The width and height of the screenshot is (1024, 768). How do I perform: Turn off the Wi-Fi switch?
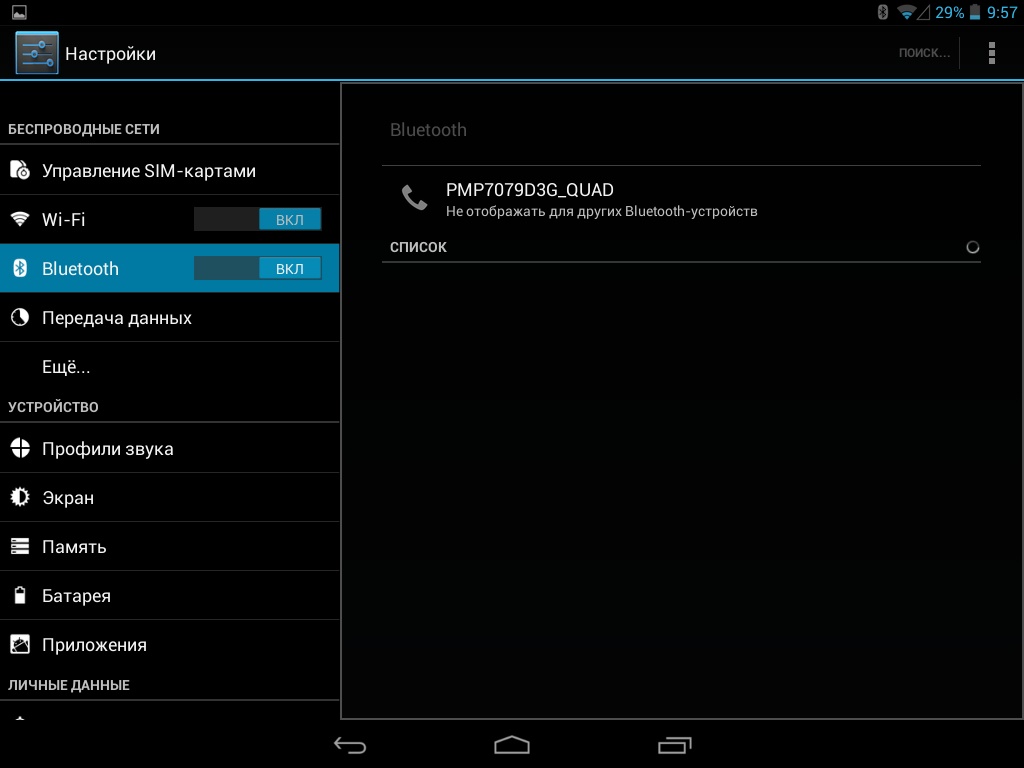click(x=257, y=219)
